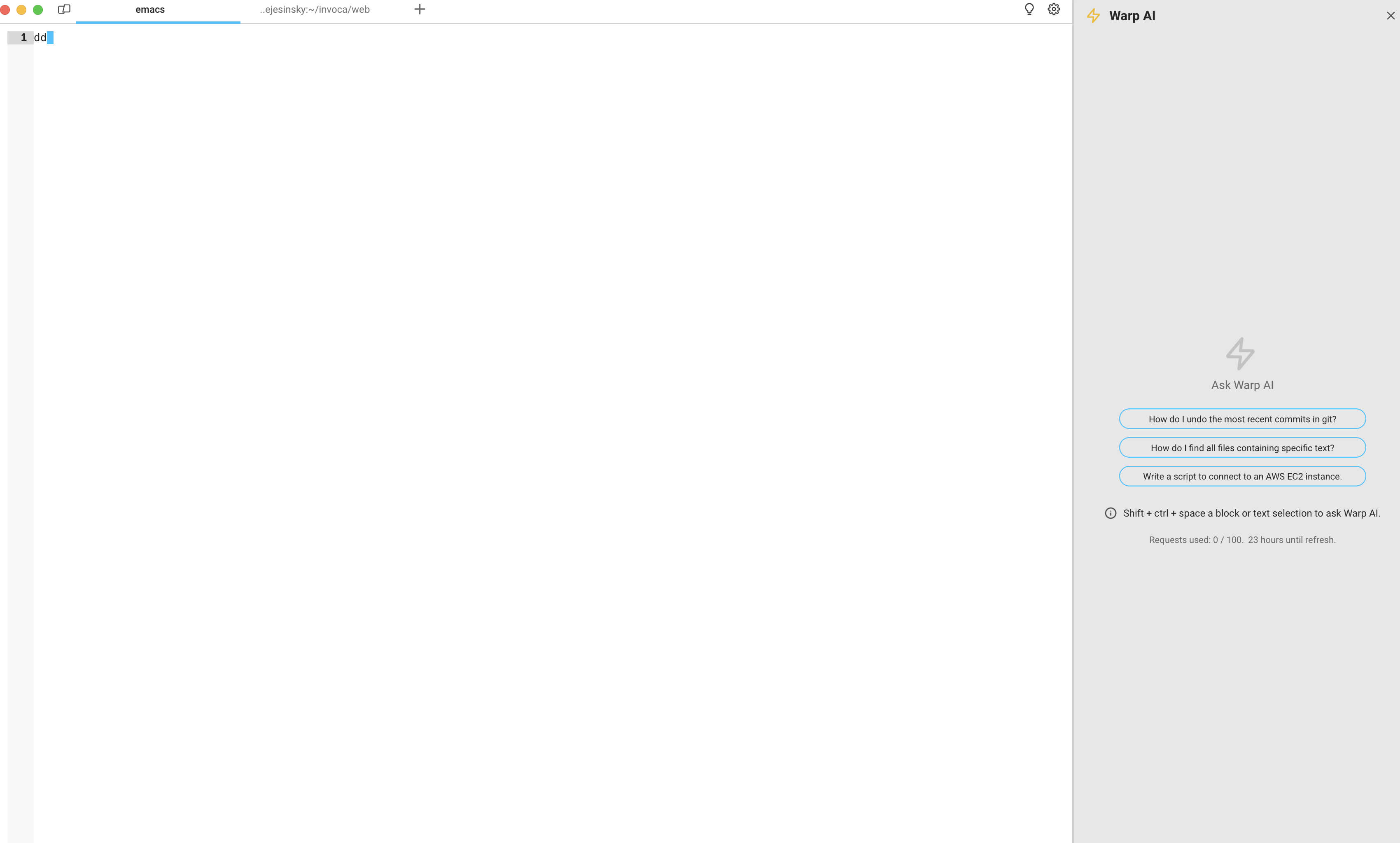
Task: Switch to the ejesinsky invoca/web tab
Action: click(315, 9)
